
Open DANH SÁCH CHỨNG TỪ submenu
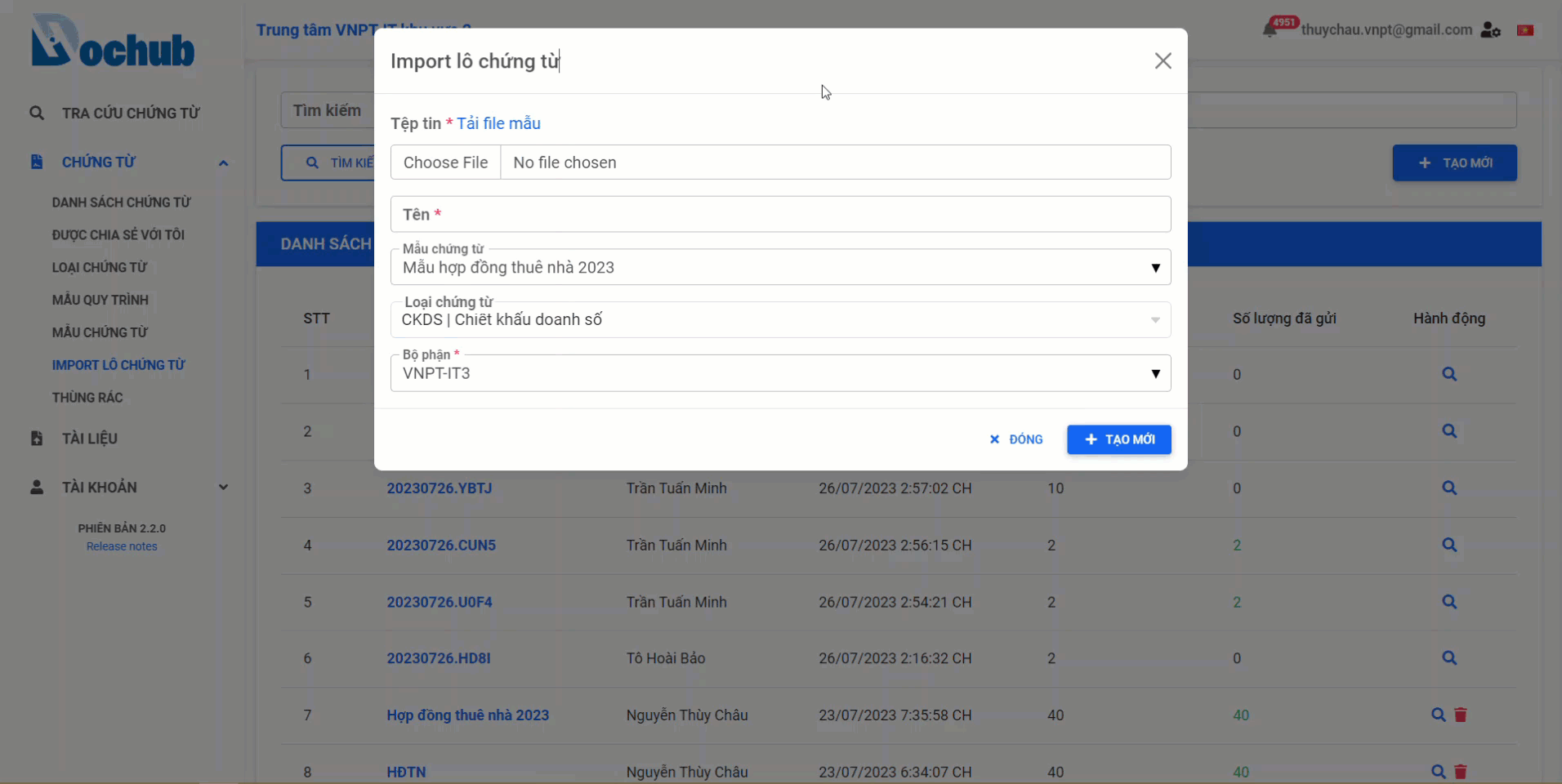121,202
